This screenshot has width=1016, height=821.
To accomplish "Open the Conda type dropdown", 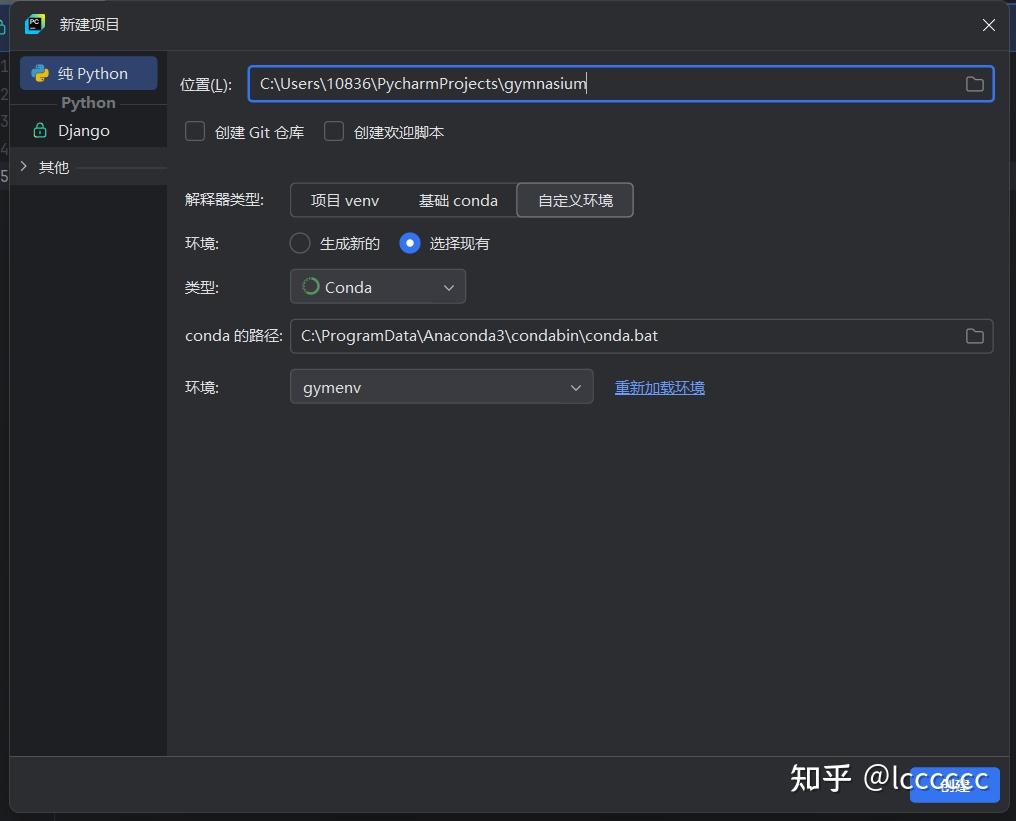I will click(x=378, y=286).
